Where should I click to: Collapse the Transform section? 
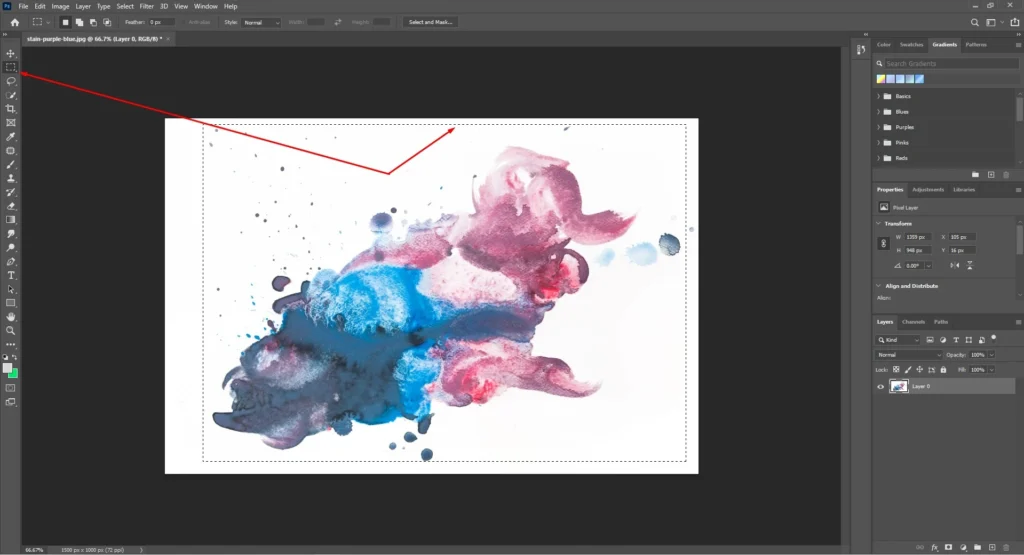coord(878,223)
